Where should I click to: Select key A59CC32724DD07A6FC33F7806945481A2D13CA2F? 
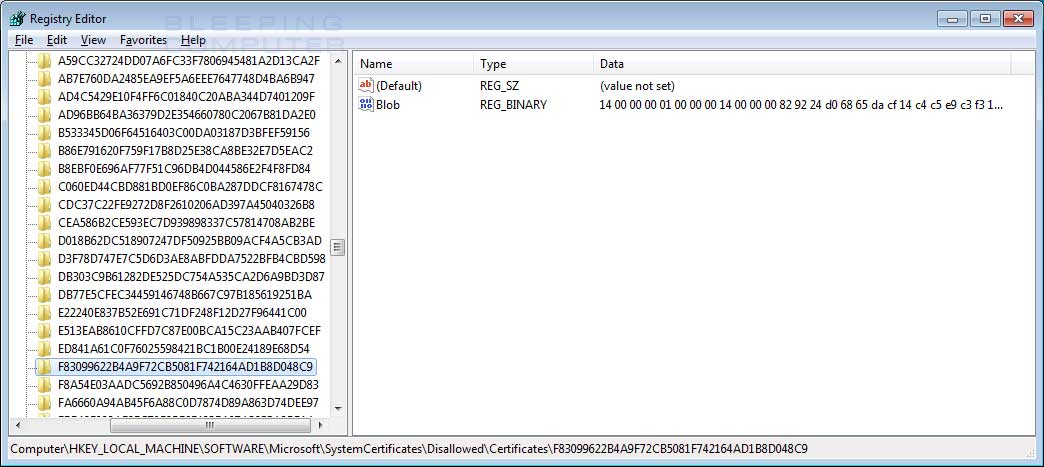pos(189,61)
